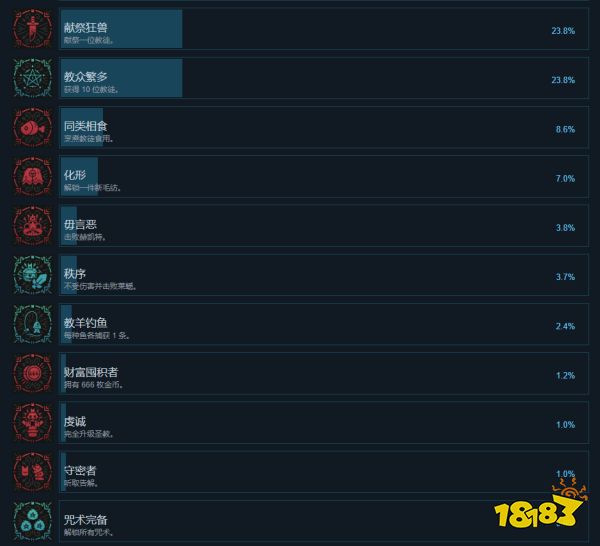Screen dimensions: 600x546
Task: Click the 咒术完备 three-curse icon
Action: (33, 521)
